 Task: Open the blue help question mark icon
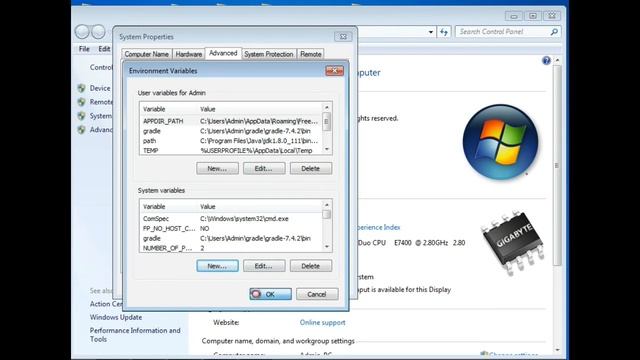click(x=546, y=61)
